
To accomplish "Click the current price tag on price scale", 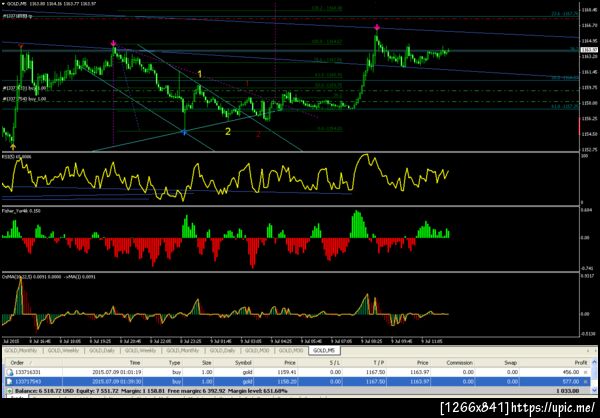I will click(x=590, y=50).
